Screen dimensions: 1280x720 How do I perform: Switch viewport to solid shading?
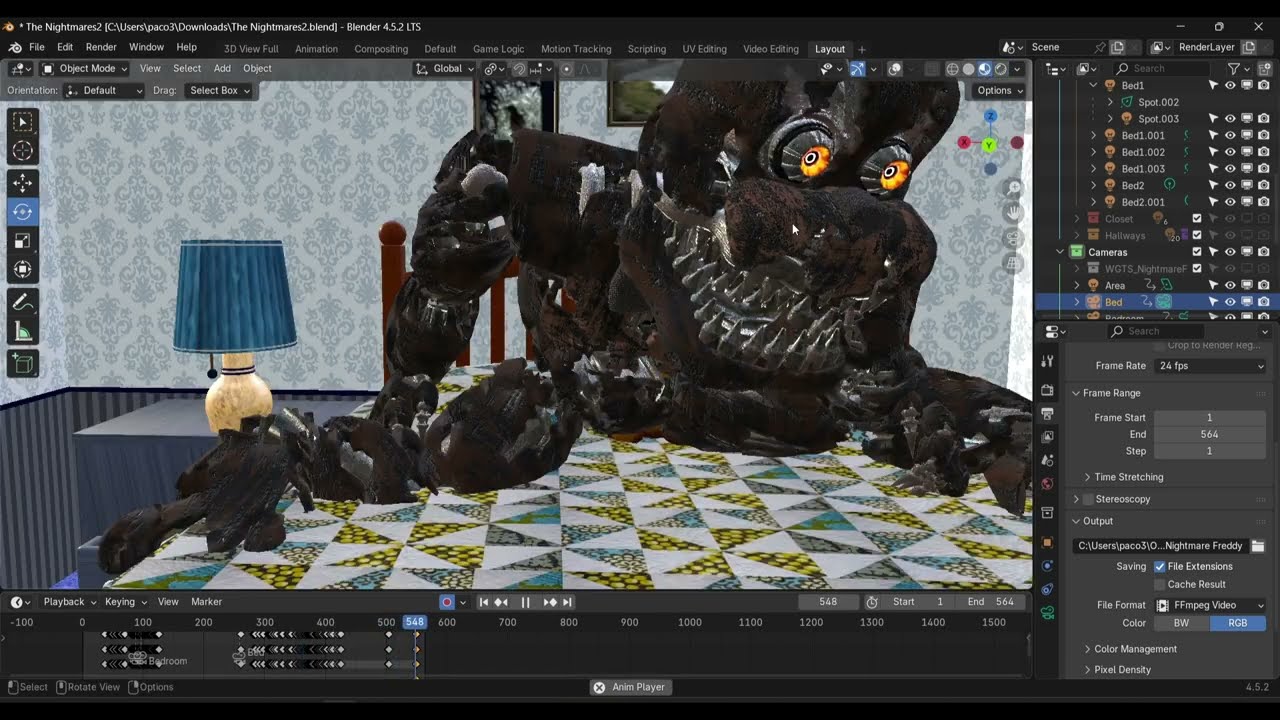coord(968,69)
